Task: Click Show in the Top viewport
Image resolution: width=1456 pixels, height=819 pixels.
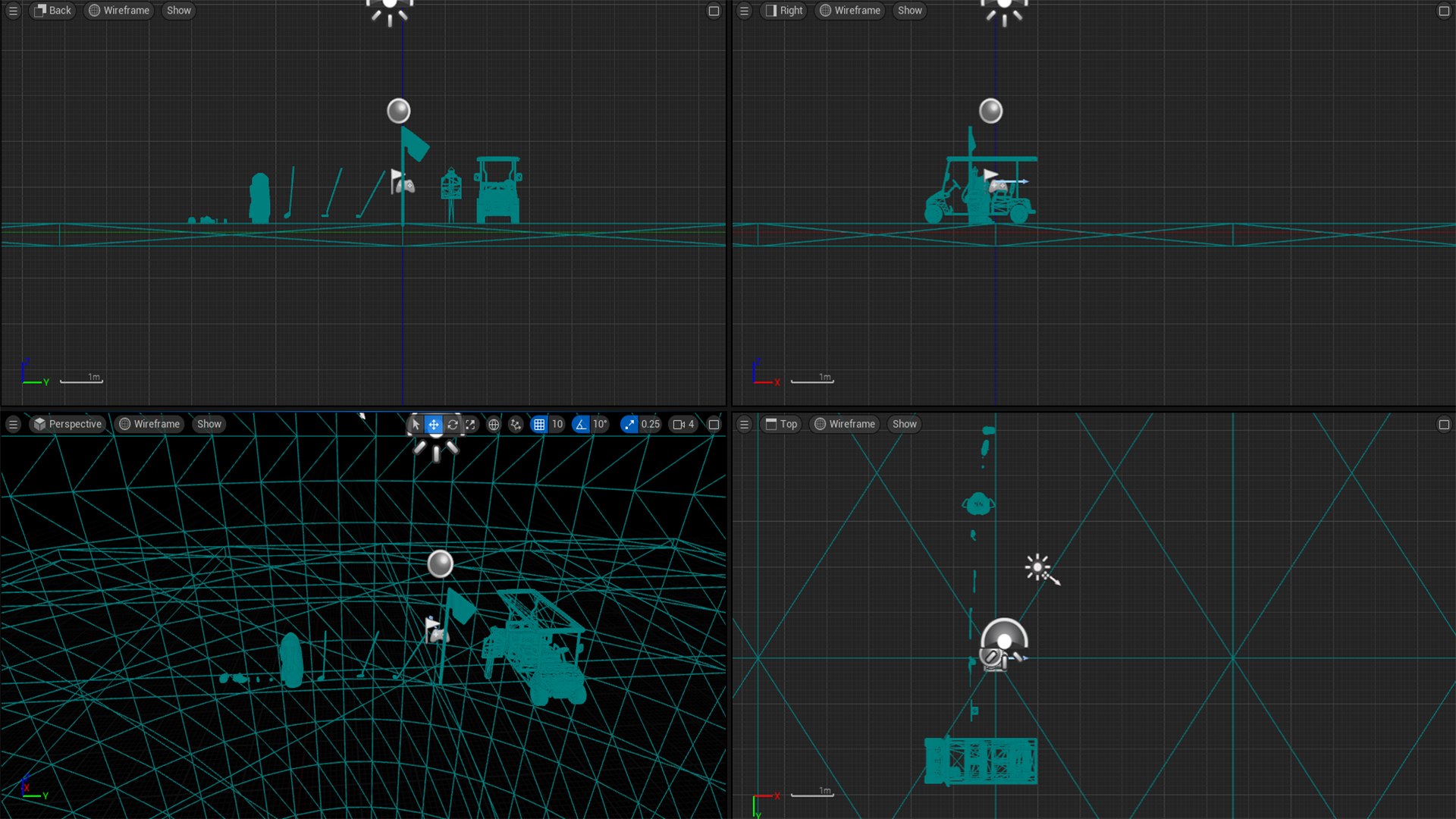Action: (x=904, y=425)
